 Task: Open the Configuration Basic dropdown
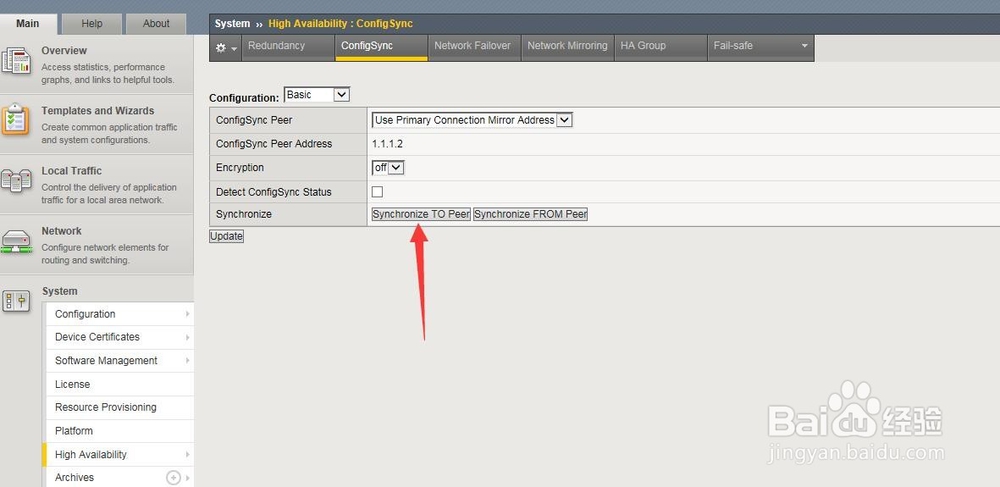[317, 94]
